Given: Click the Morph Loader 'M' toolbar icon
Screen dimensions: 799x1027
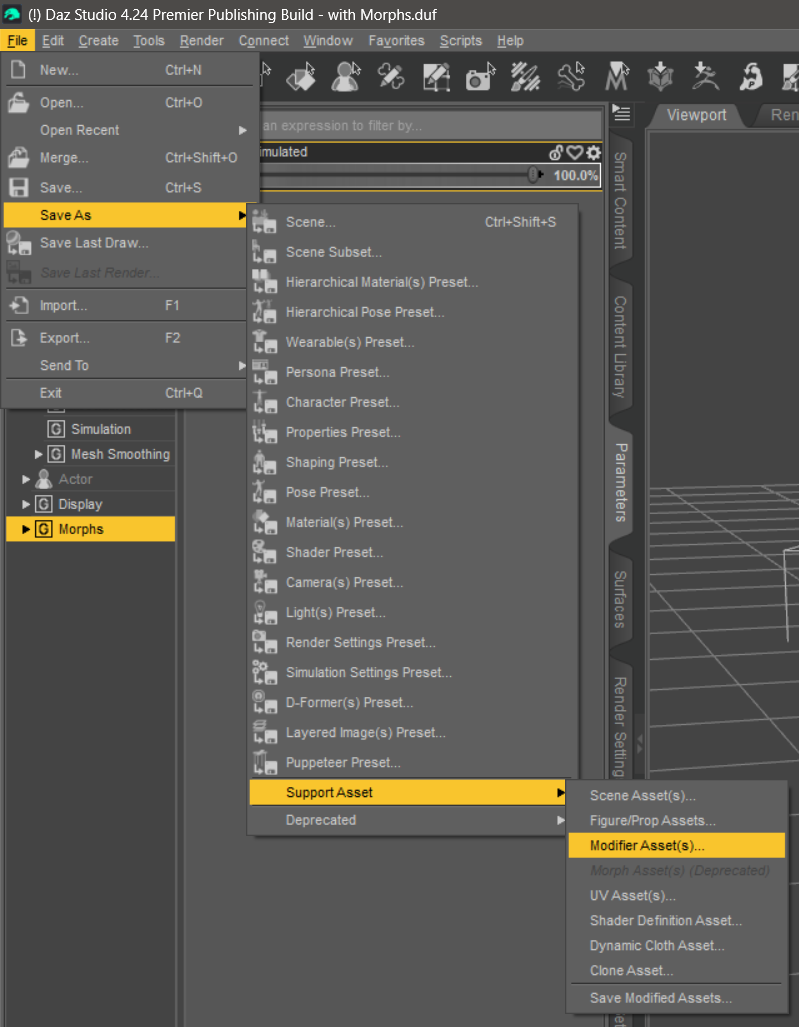Looking at the screenshot, I should (617, 77).
